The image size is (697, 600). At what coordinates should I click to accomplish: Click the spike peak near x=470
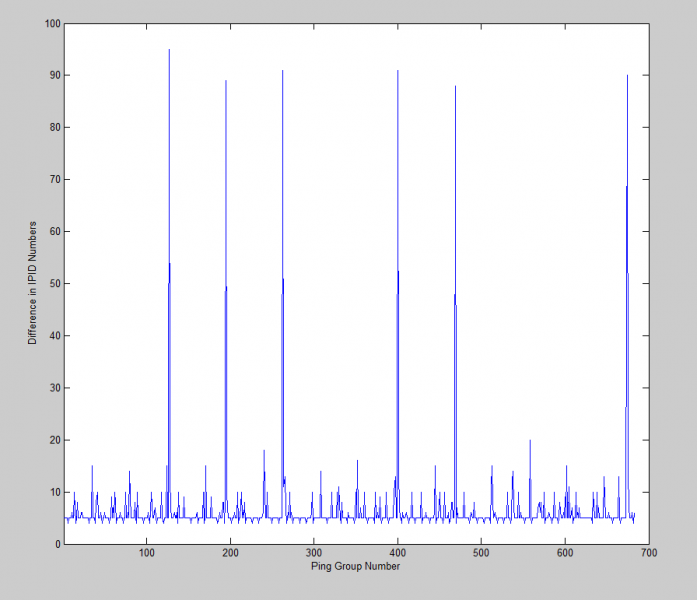coord(455,87)
